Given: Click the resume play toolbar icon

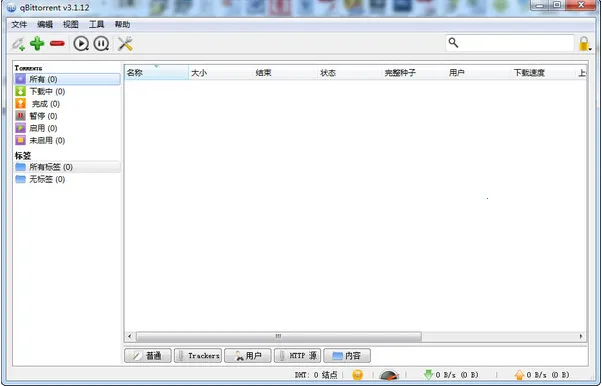Looking at the screenshot, I should 81,43.
